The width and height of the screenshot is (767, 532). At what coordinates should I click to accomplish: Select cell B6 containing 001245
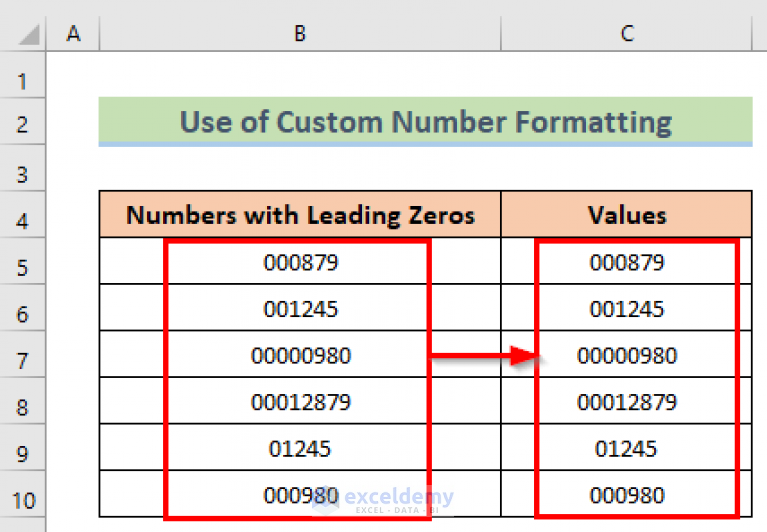click(x=300, y=308)
